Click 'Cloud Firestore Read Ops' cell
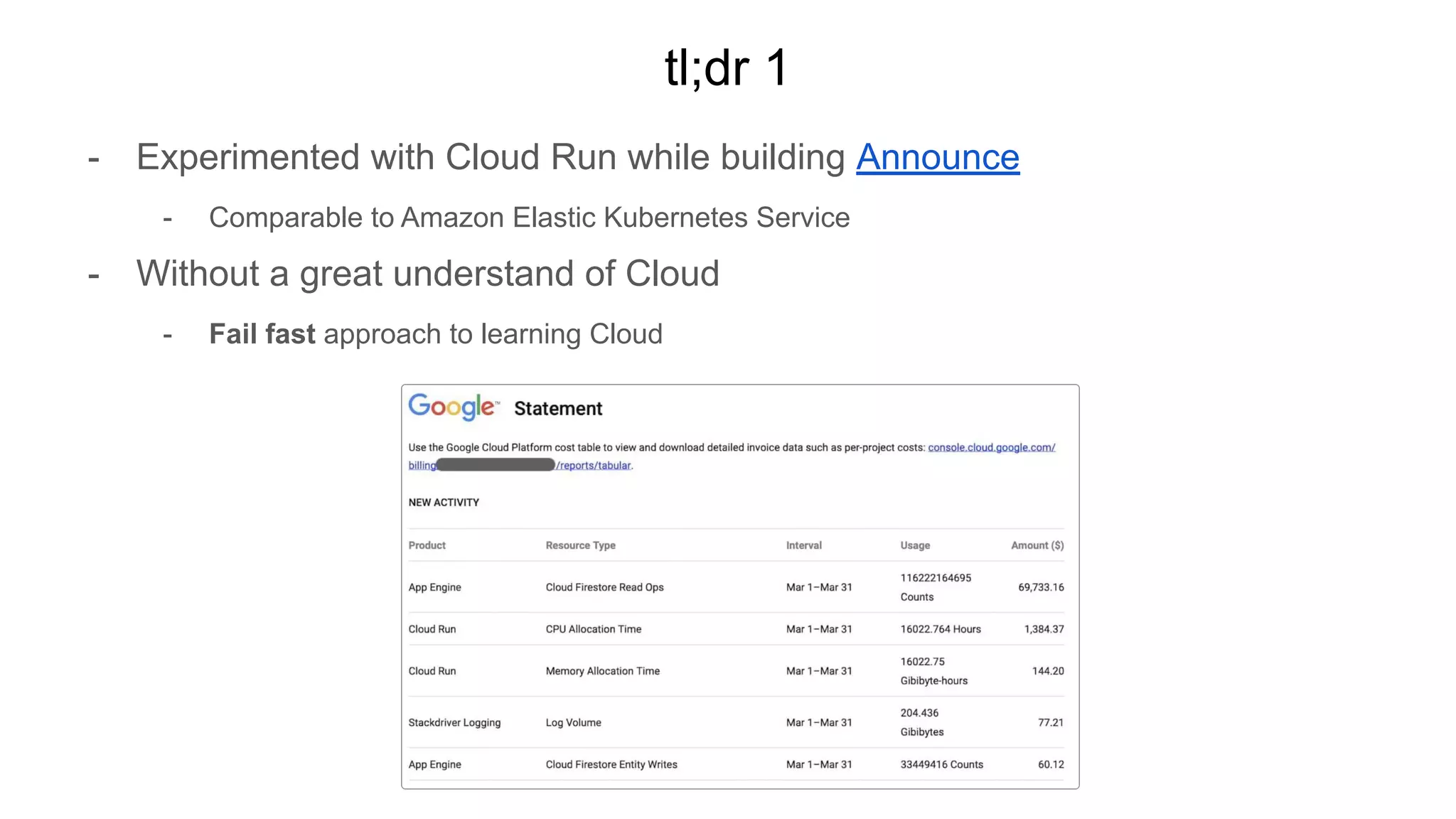The image size is (1456, 819). [604, 587]
